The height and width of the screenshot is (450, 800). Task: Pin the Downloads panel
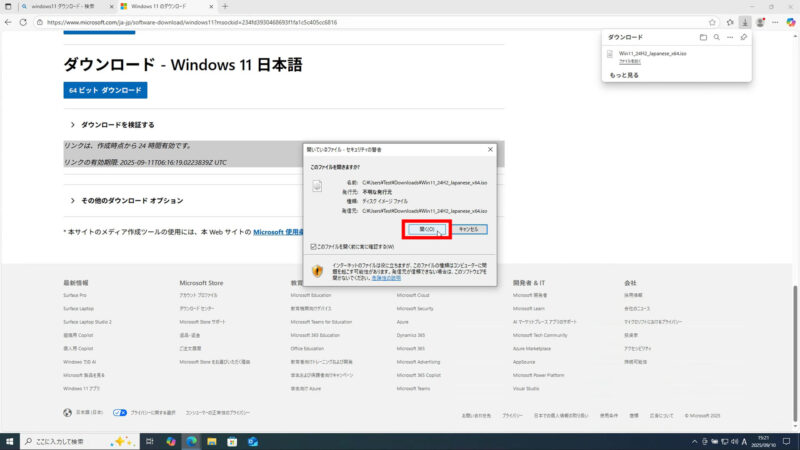pos(743,37)
